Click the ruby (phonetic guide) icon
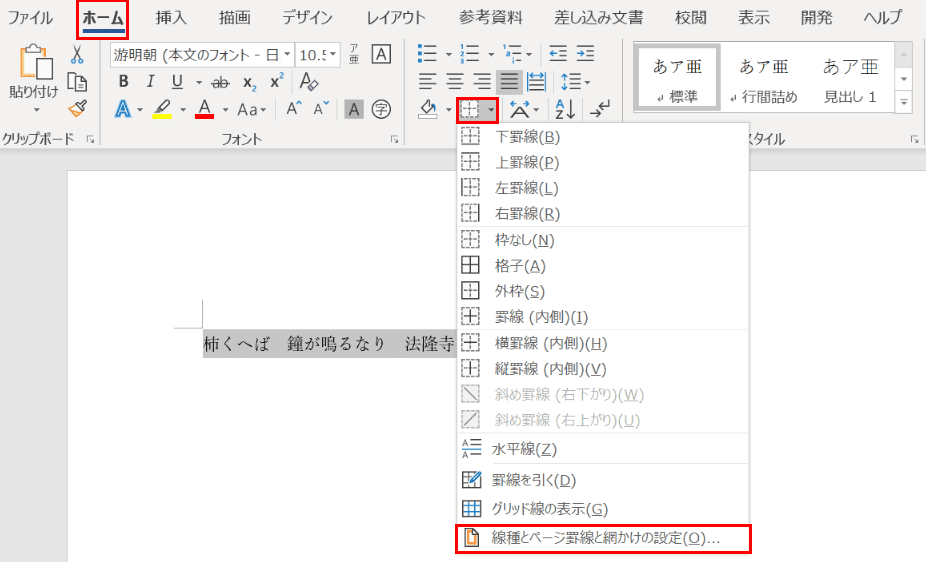This screenshot has height=562, width=926. coord(354,54)
